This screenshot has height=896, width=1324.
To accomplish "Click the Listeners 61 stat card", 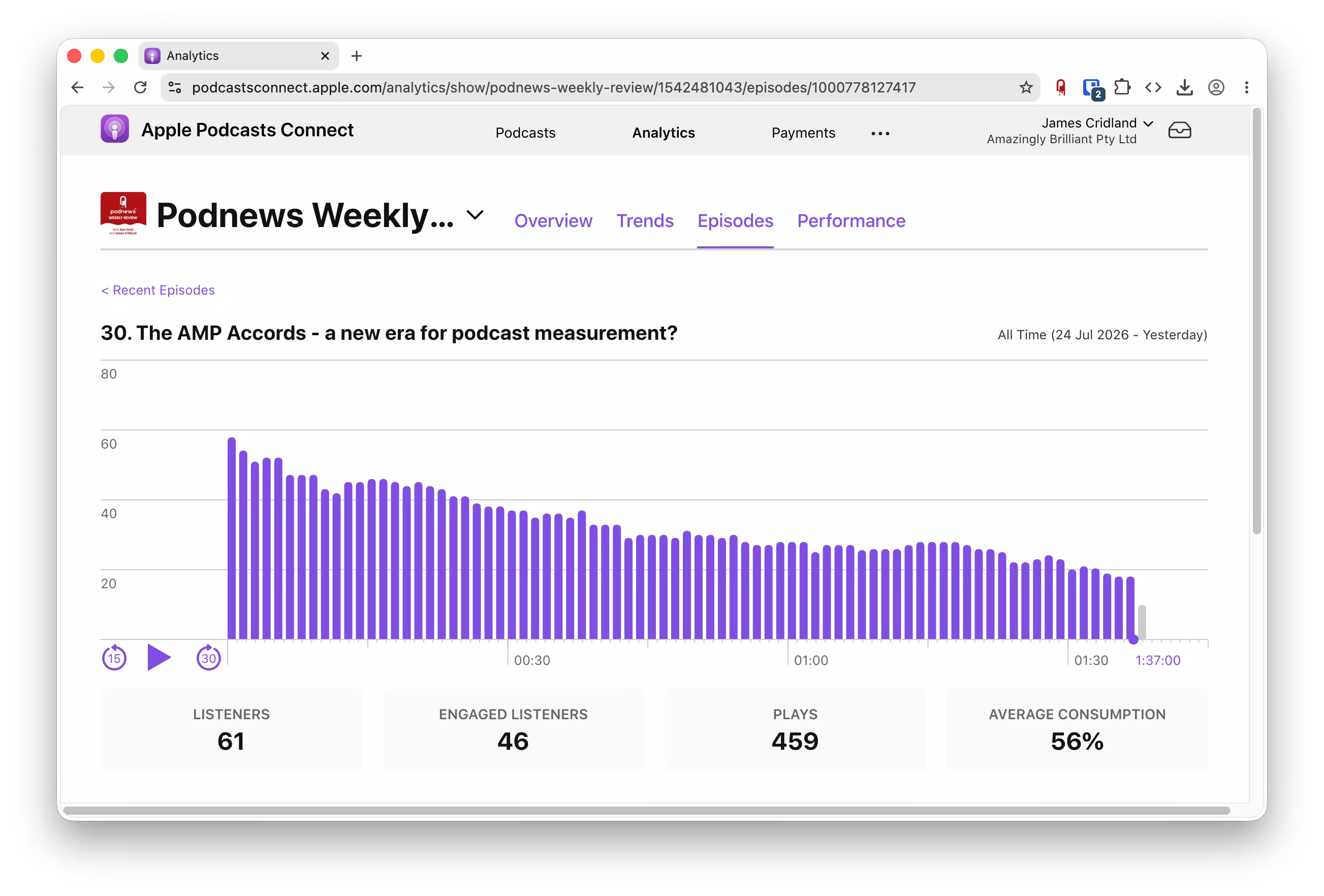I will click(231, 730).
